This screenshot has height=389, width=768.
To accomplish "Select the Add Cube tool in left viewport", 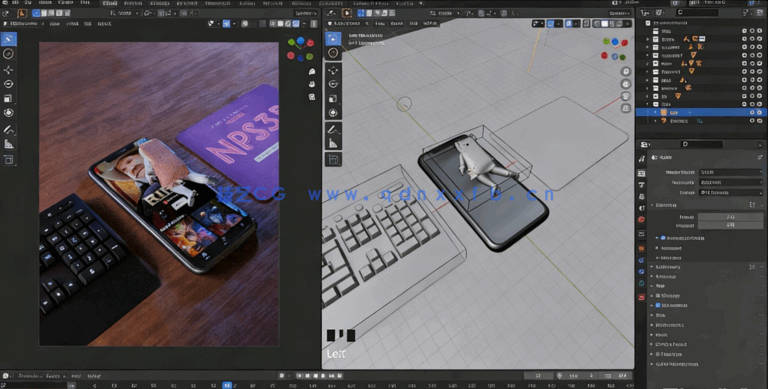I will tap(9, 160).
